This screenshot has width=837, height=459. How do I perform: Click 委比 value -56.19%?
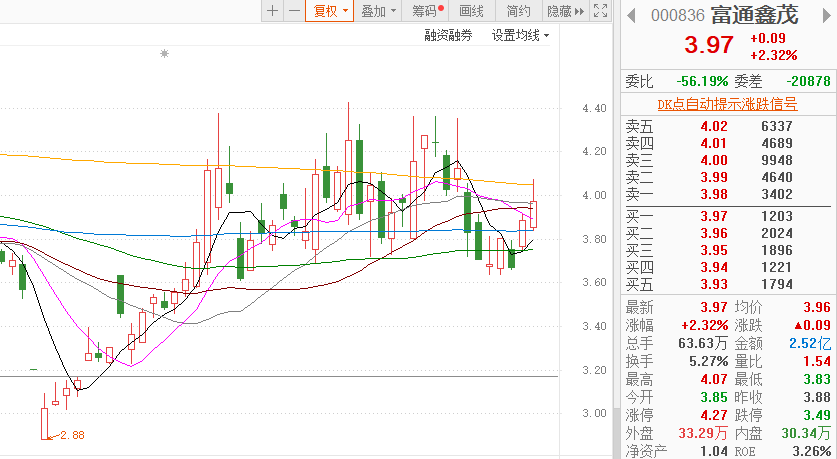(x=702, y=82)
